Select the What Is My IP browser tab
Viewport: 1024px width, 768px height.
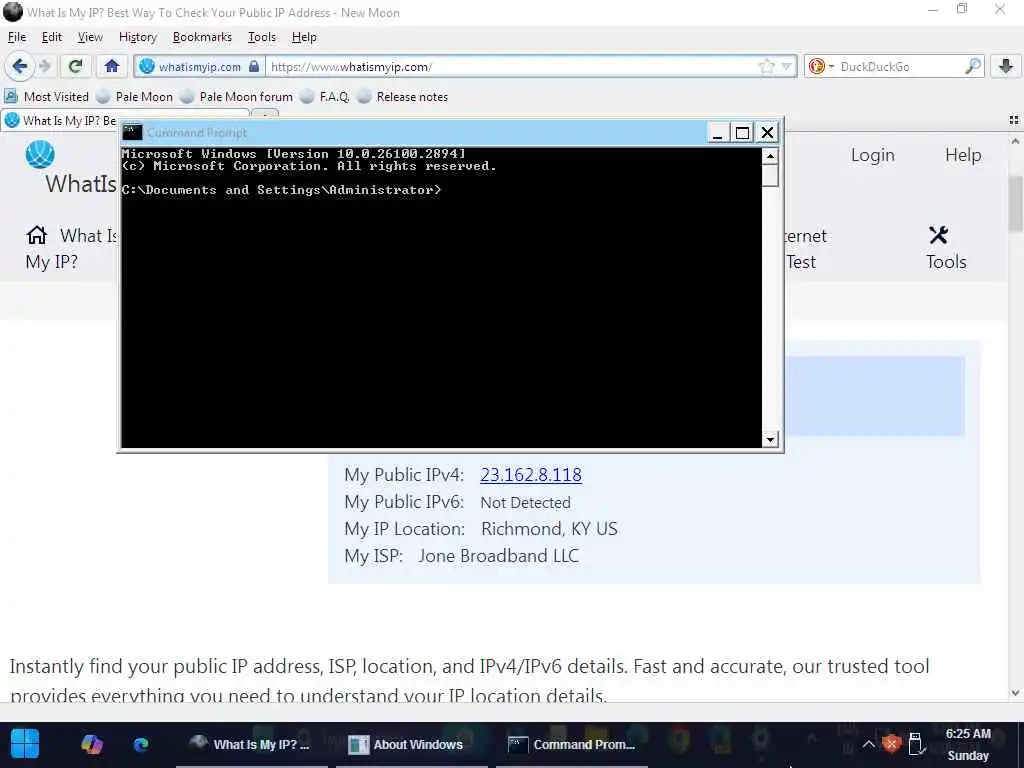pos(61,121)
